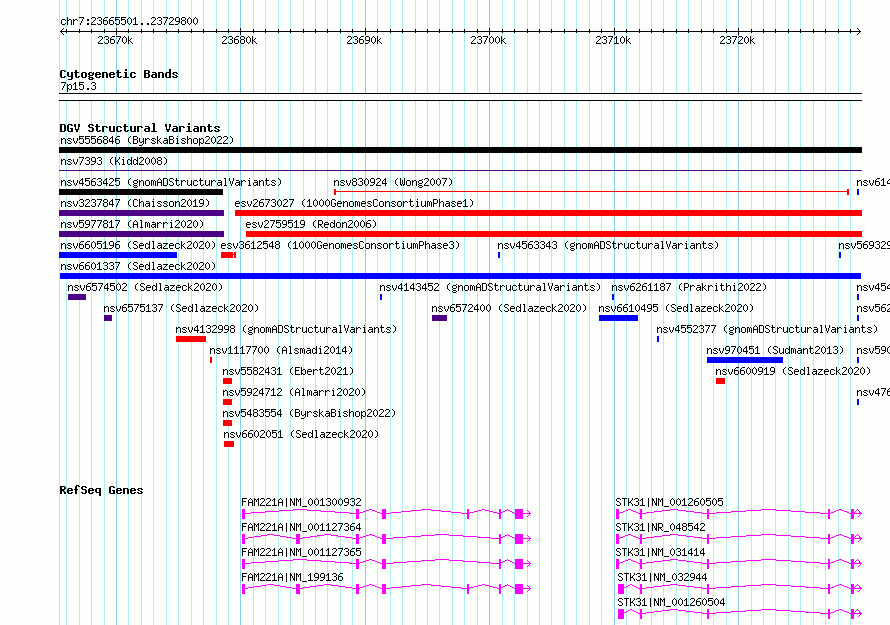890x625 pixels.
Task: Select purple bar under nsv3237847
Action: [141, 213]
